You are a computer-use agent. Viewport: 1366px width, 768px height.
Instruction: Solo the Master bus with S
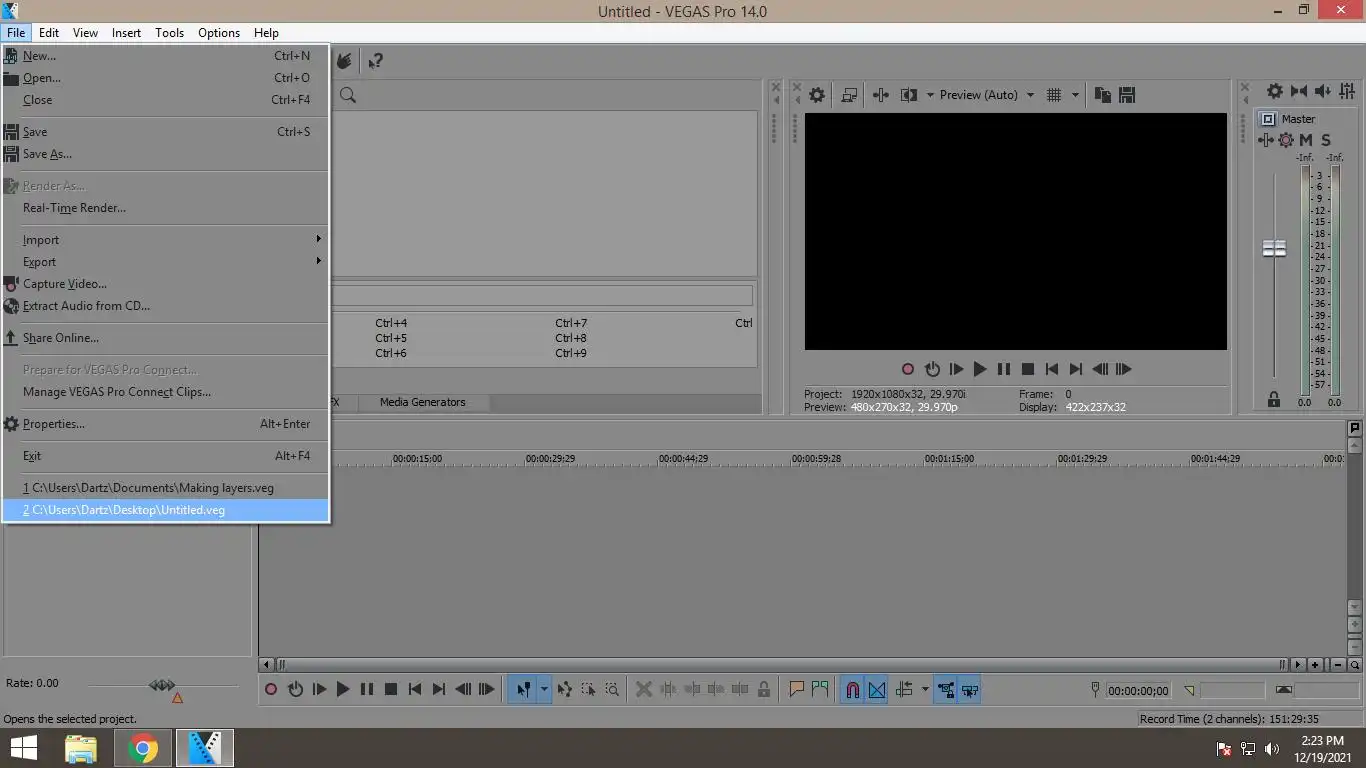(1326, 140)
